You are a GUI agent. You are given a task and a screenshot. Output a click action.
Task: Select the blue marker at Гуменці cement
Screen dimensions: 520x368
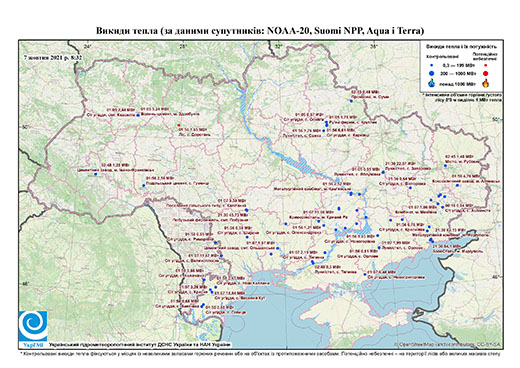[x=144, y=185]
